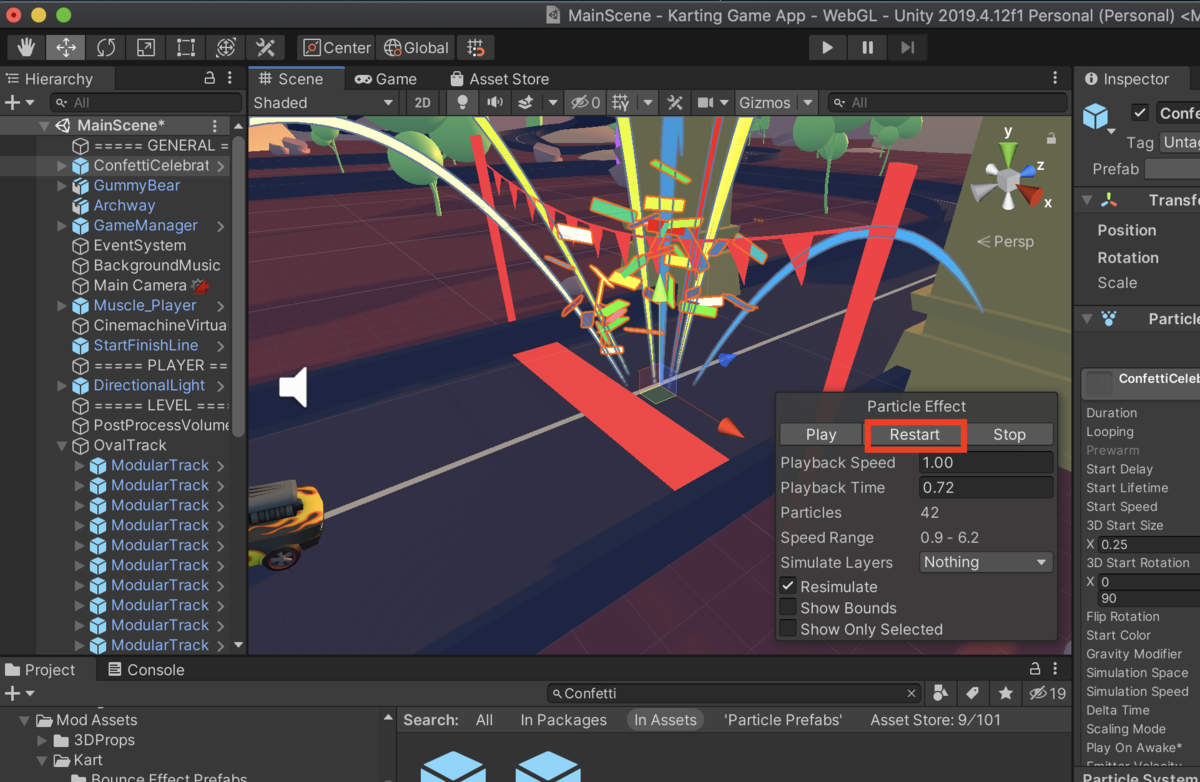Open Project create plus dropdown
The height and width of the screenshot is (782, 1200).
(19, 693)
